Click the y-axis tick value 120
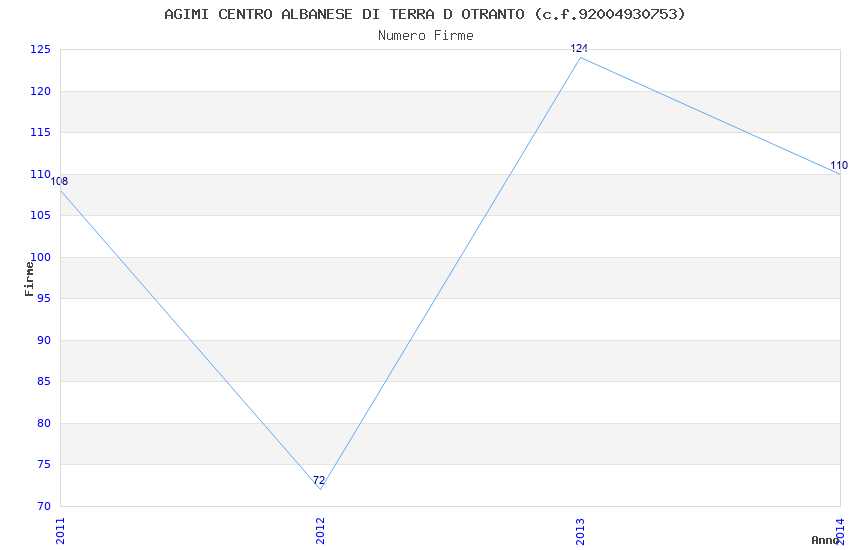Image resolution: width=850 pixels, height=550 pixels. tap(41, 91)
